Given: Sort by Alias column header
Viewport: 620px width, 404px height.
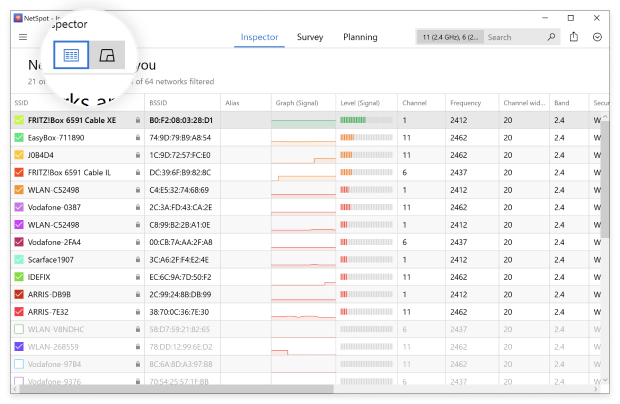Looking at the screenshot, I should click(x=246, y=103).
